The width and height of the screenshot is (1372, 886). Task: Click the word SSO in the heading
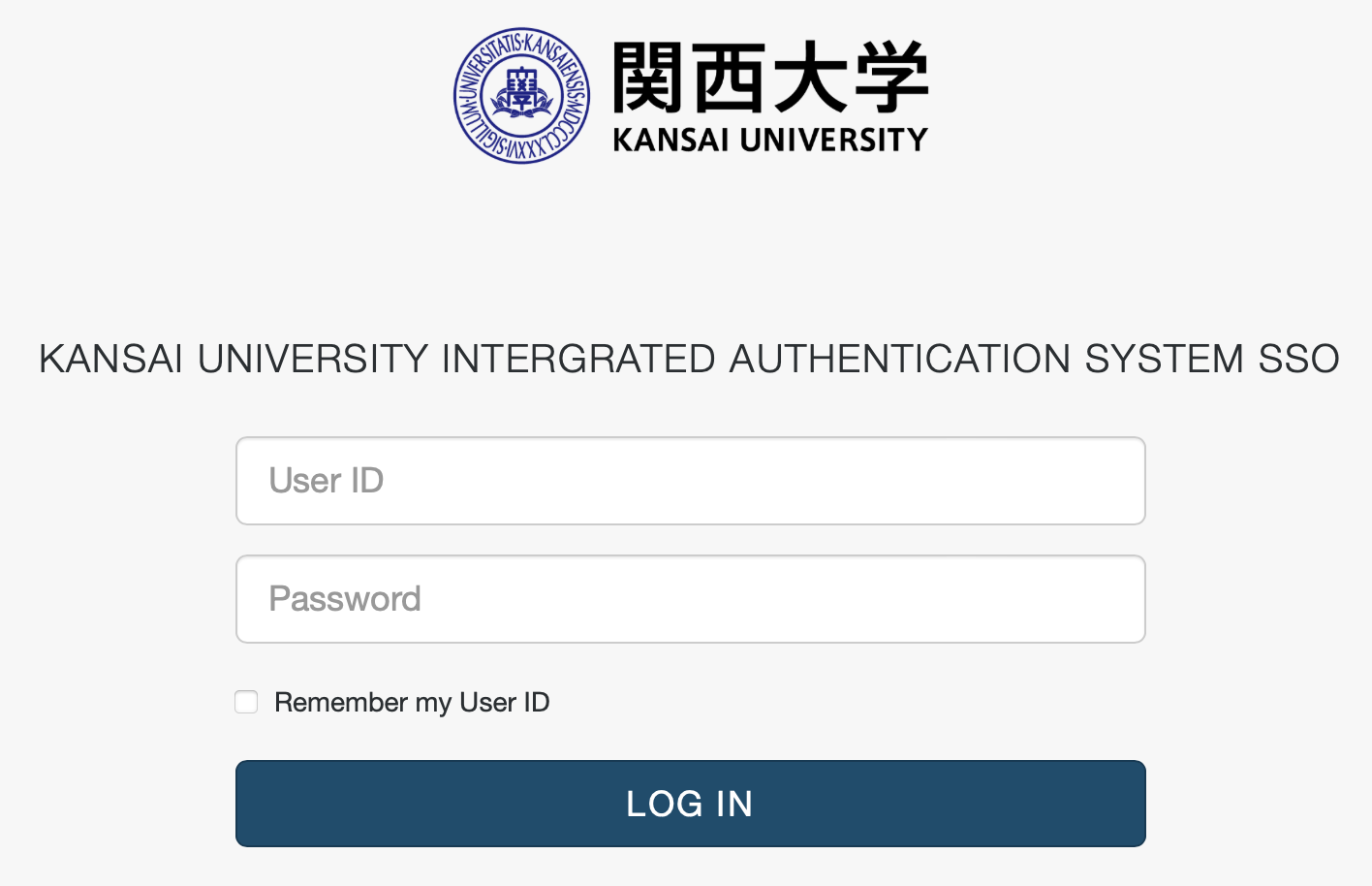pyautogui.click(x=1298, y=359)
